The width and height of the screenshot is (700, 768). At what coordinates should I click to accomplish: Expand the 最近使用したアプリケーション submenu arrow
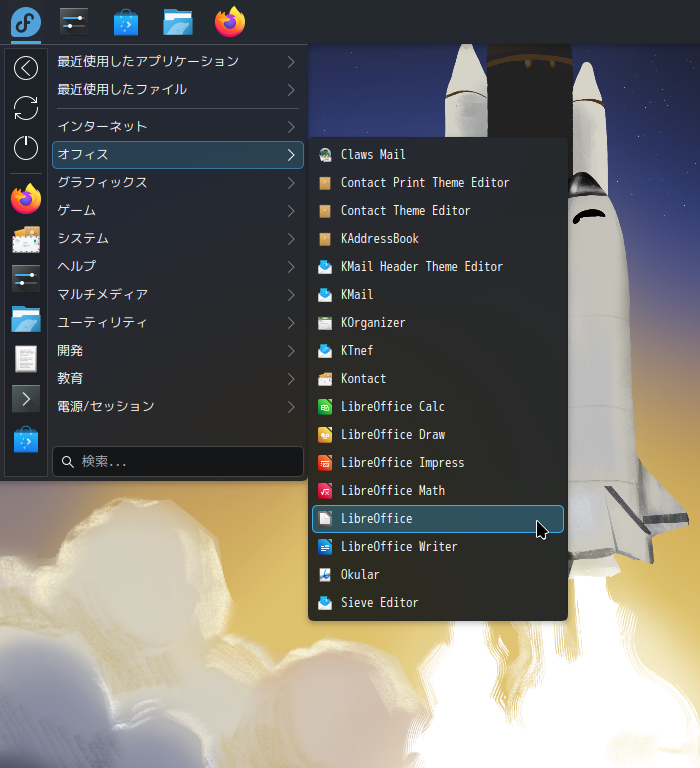pyautogui.click(x=291, y=62)
